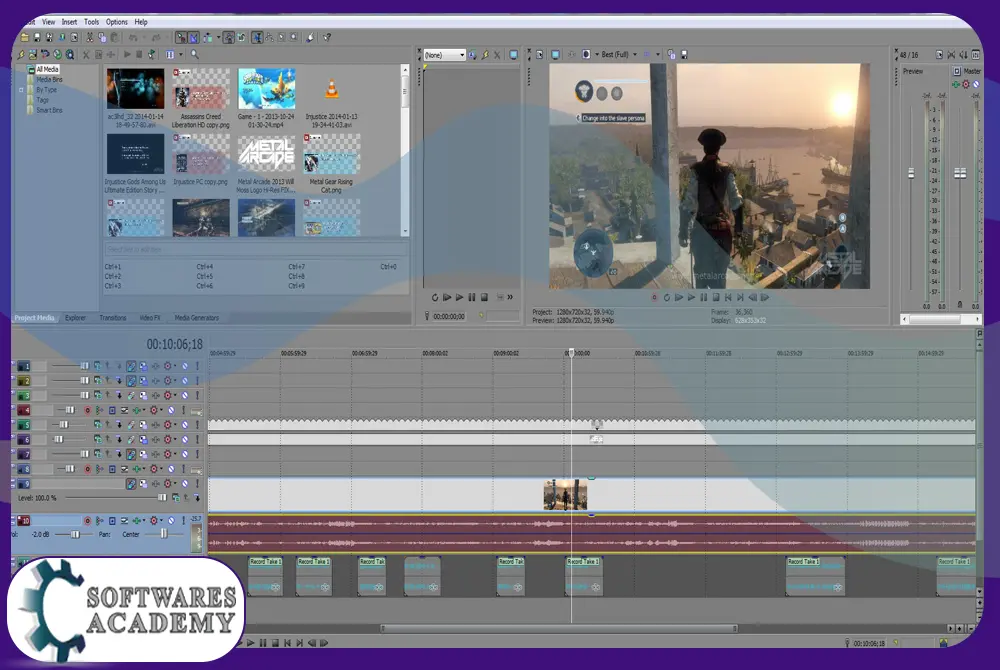Select the Assassins Creed Liberation HD copy.png thumbnail
Image resolution: width=1000 pixels, height=670 pixels.
pos(200,89)
